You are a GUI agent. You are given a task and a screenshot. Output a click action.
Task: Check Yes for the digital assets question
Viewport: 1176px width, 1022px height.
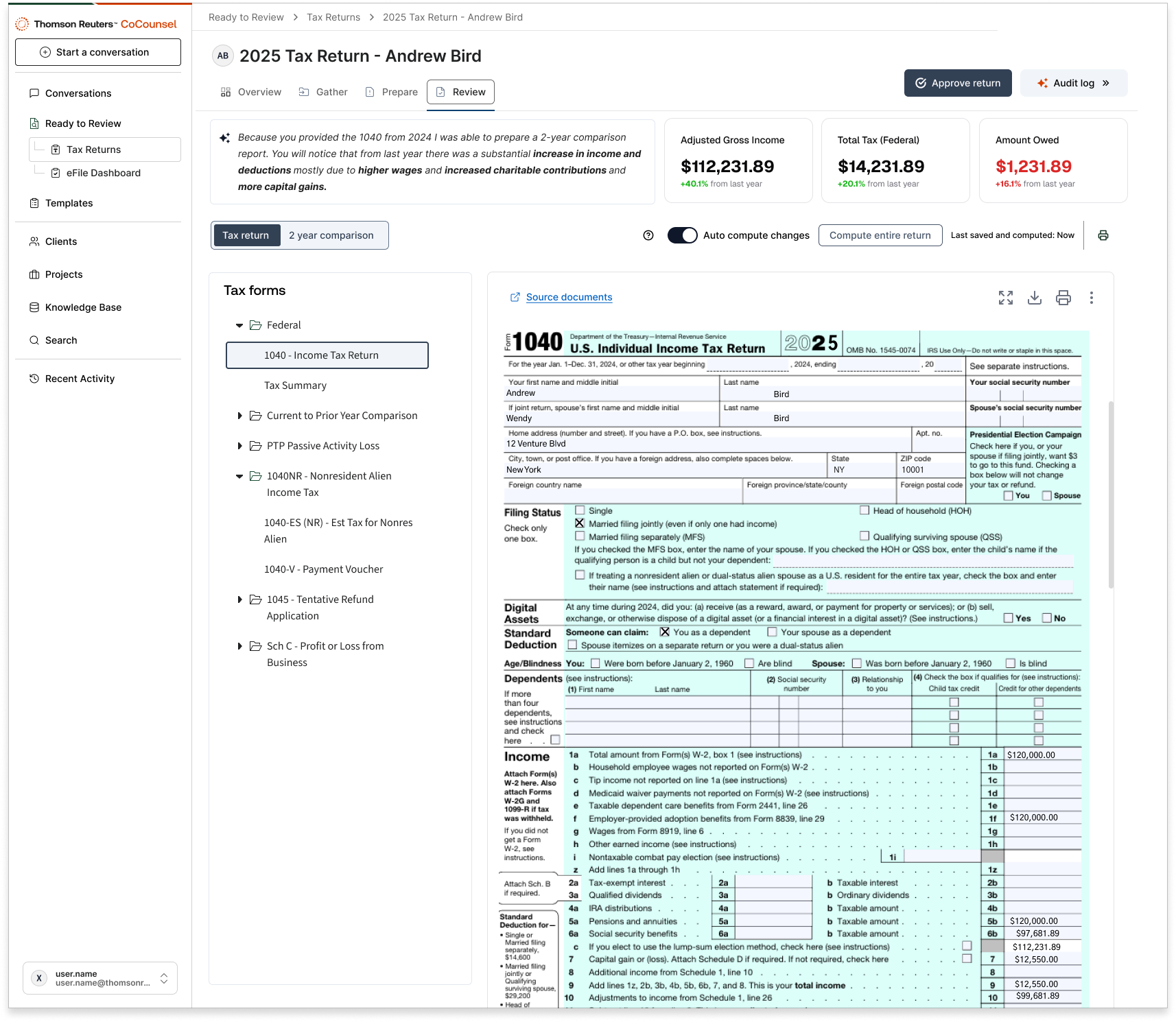(x=1009, y=617)
